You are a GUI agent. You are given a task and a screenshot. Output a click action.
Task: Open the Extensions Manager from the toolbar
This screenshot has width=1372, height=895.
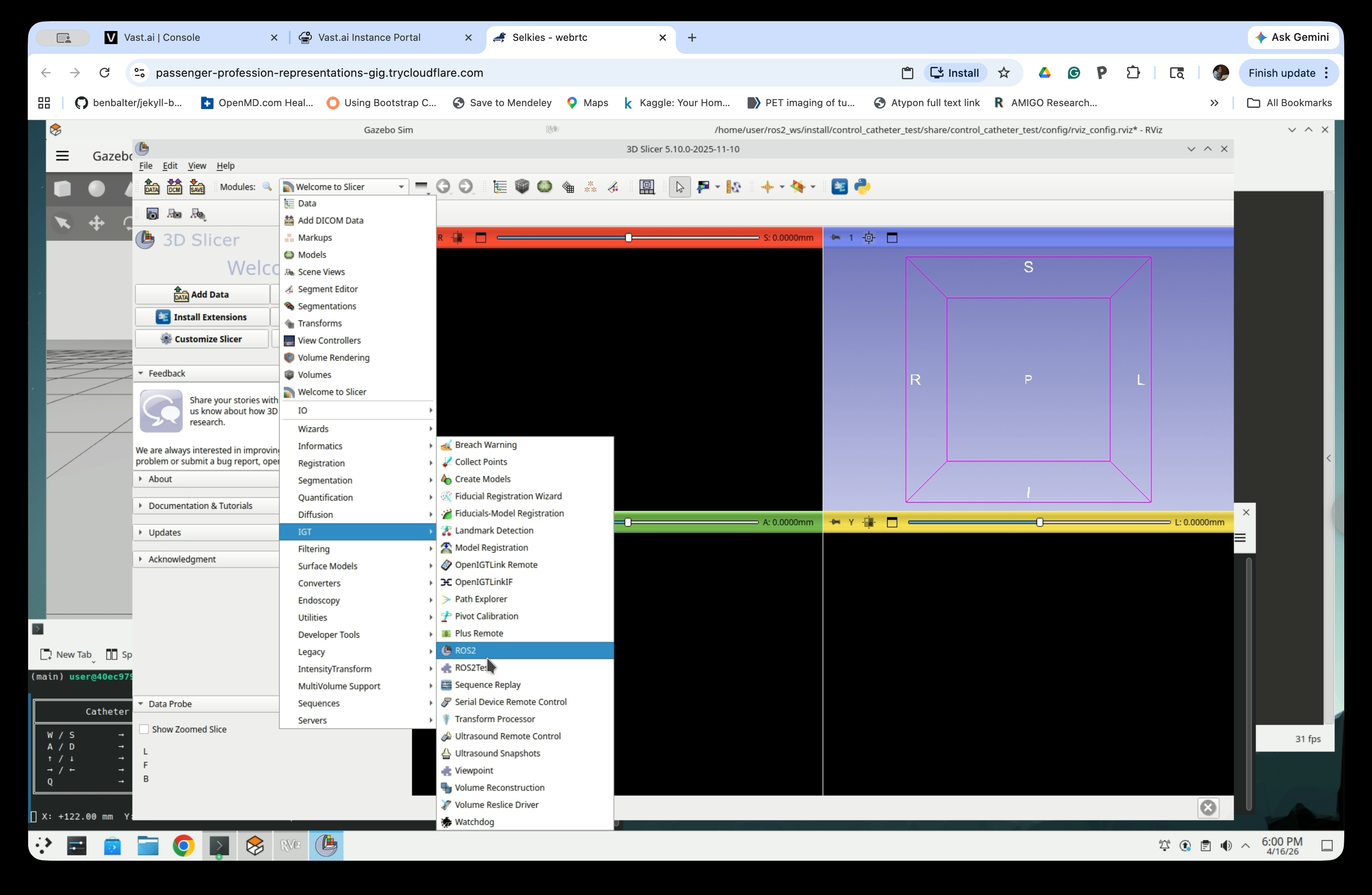[840, 187]
